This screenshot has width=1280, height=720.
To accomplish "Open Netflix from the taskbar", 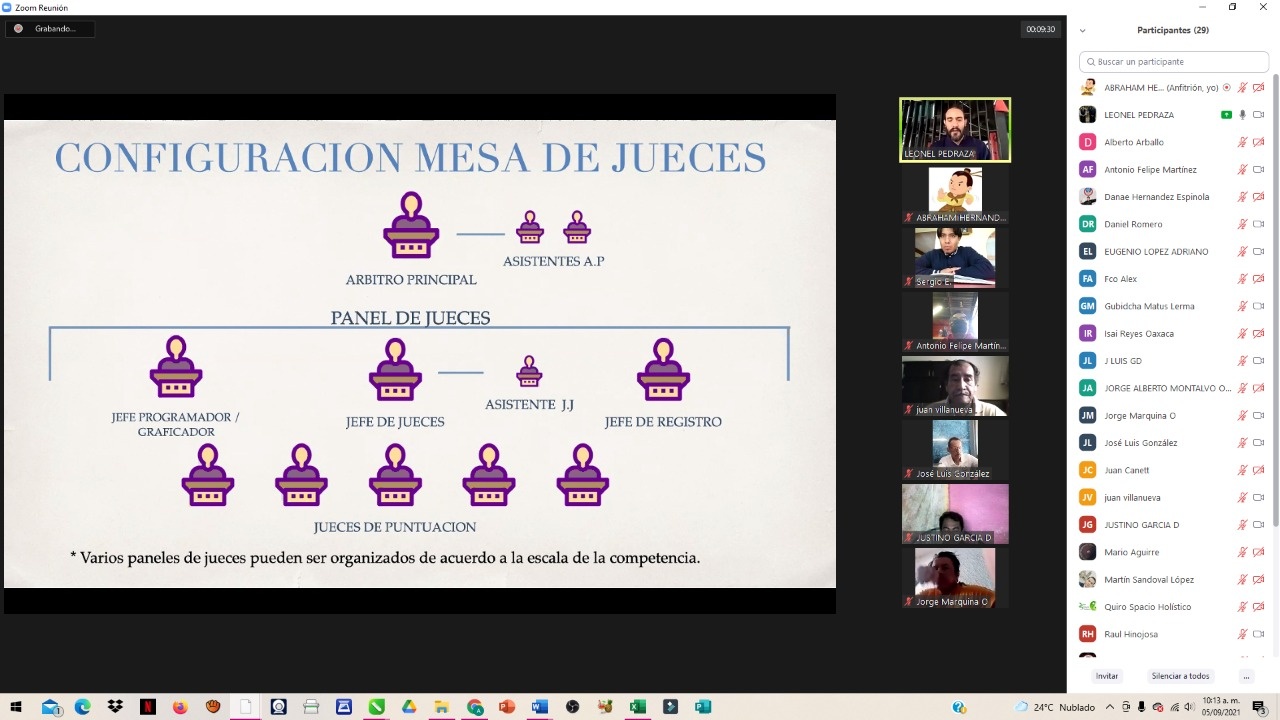I will click(x=148, y=707).
